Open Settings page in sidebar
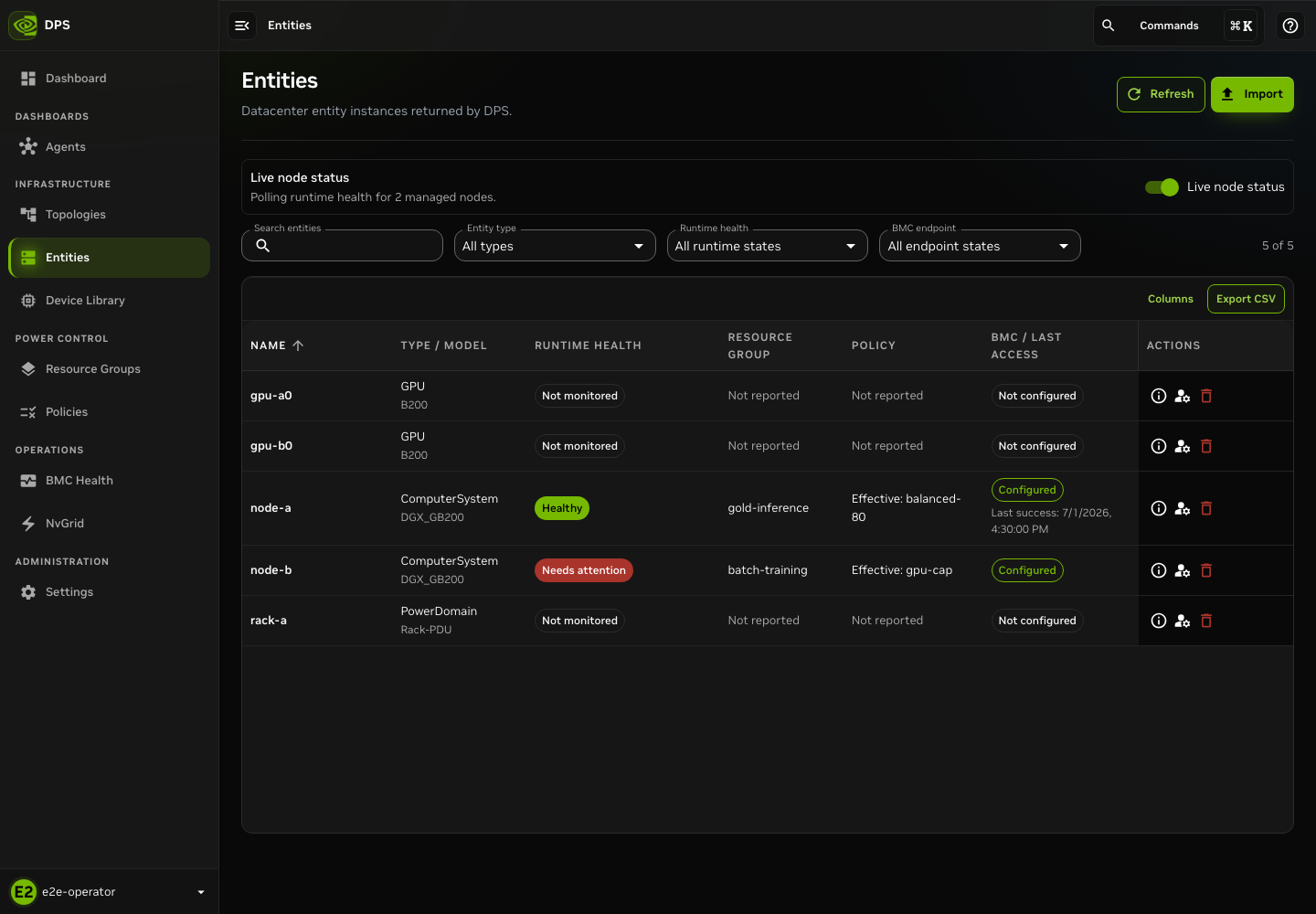The image size is (1316, 914). tap(109, 592)
